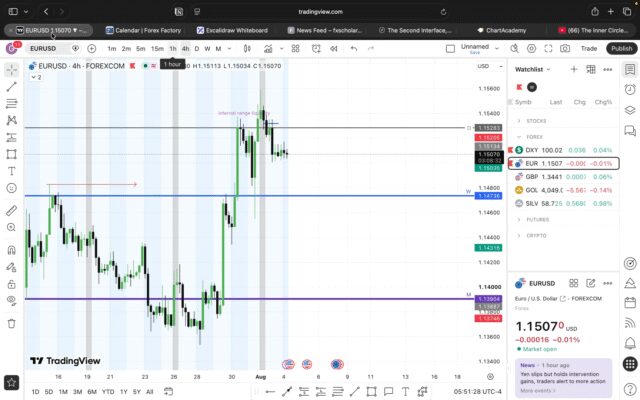The height and width of the screenshot is (400, 640).
Task: Undo the last chart action
Action: click(x=354, y=49)
